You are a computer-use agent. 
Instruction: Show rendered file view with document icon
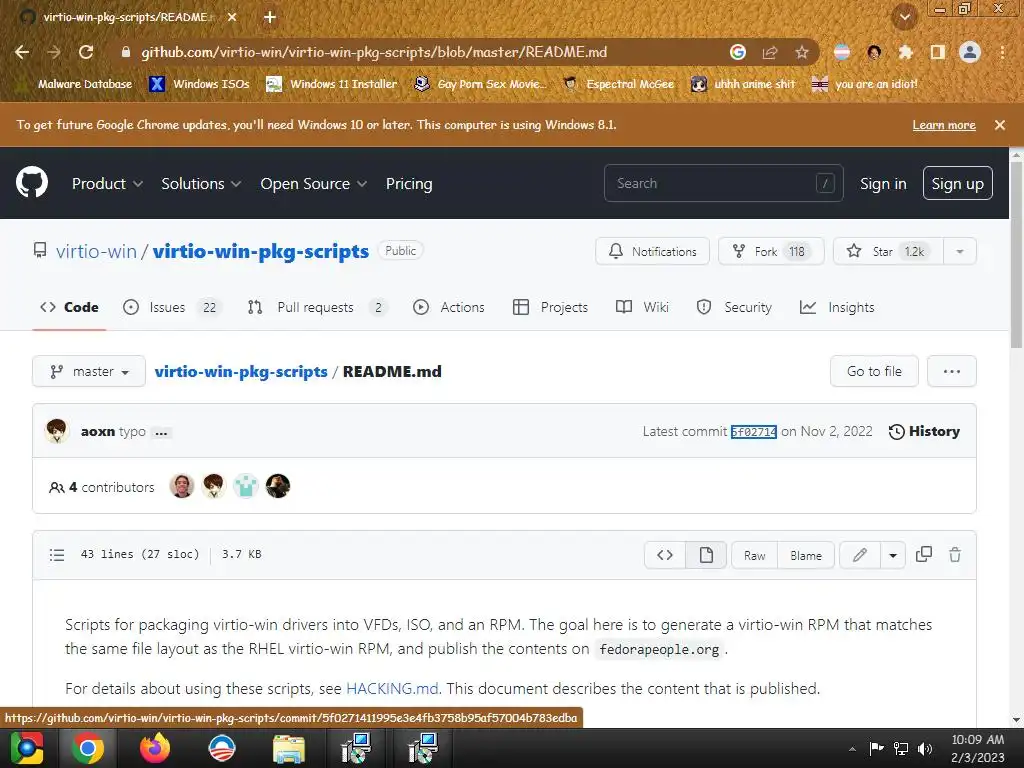tap(706, 555)
